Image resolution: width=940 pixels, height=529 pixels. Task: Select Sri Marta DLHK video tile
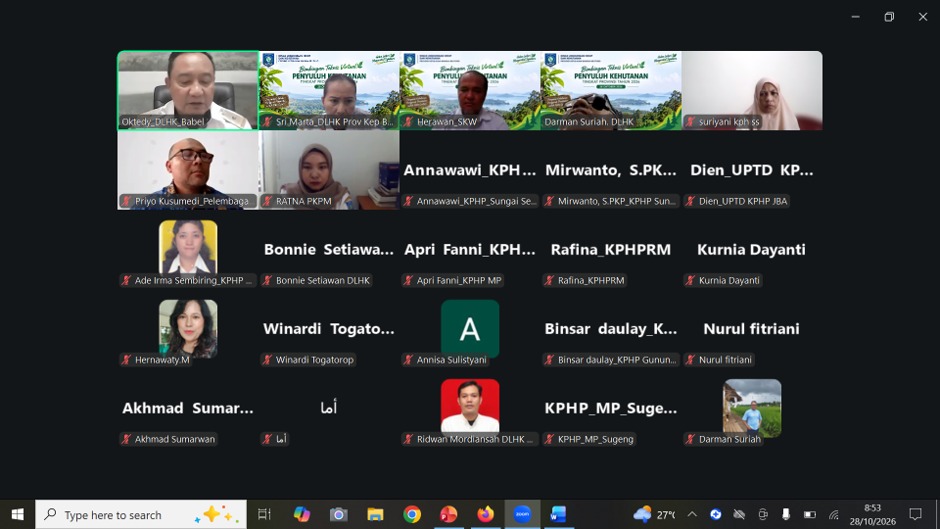(x=329, y=90)
